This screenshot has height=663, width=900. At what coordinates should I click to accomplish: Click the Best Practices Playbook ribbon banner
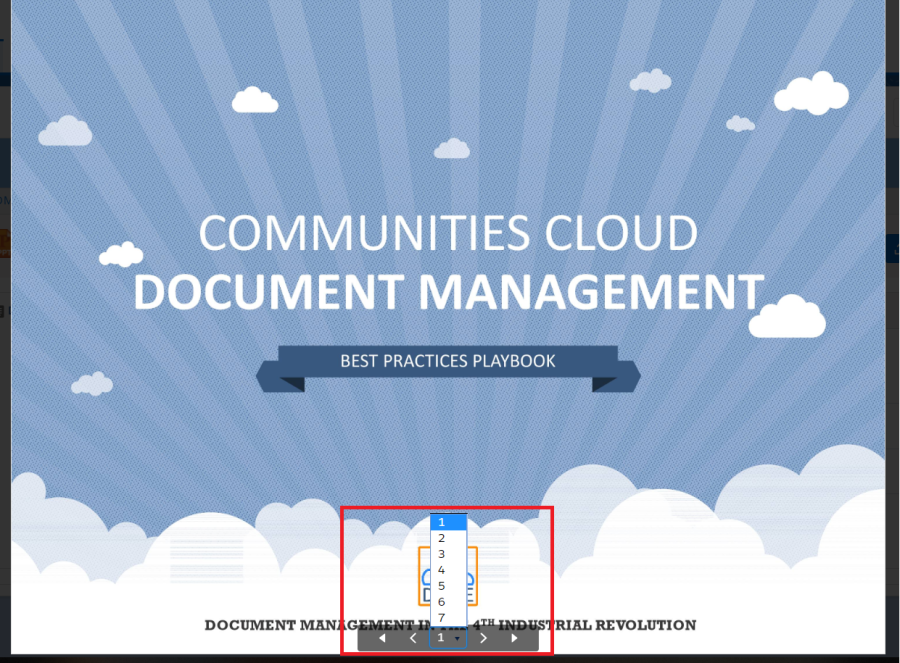coord(447,361)
